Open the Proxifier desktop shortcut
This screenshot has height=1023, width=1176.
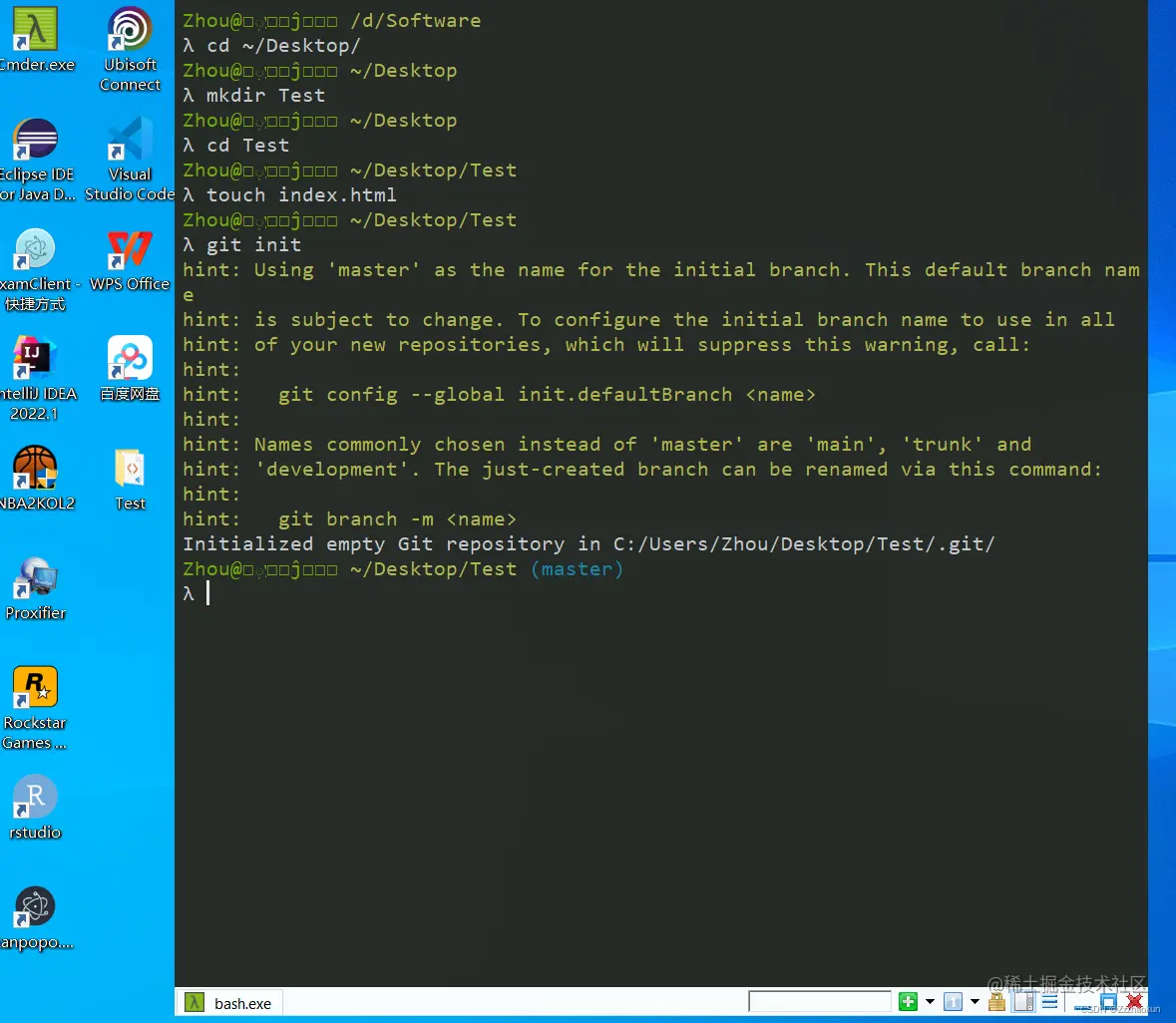coord(35,589)
